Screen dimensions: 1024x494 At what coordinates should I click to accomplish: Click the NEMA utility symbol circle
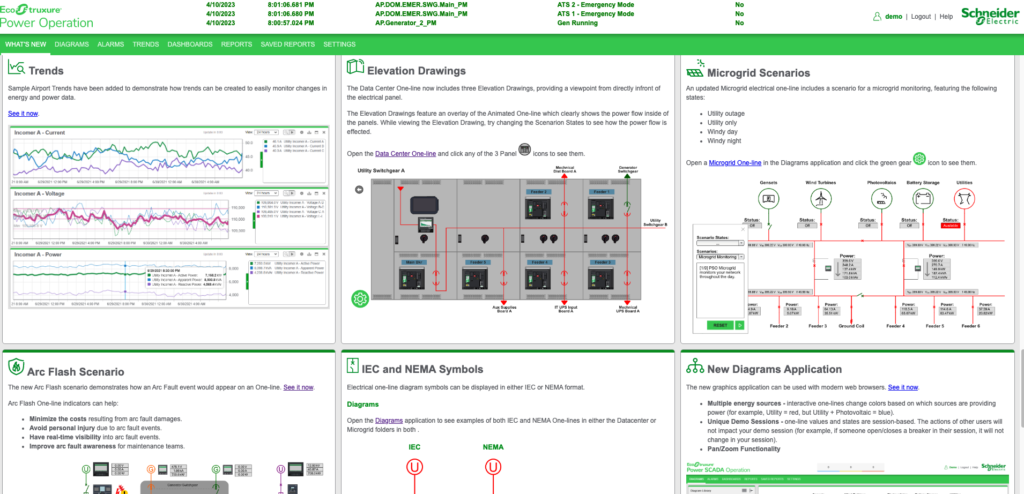point(493,467)
